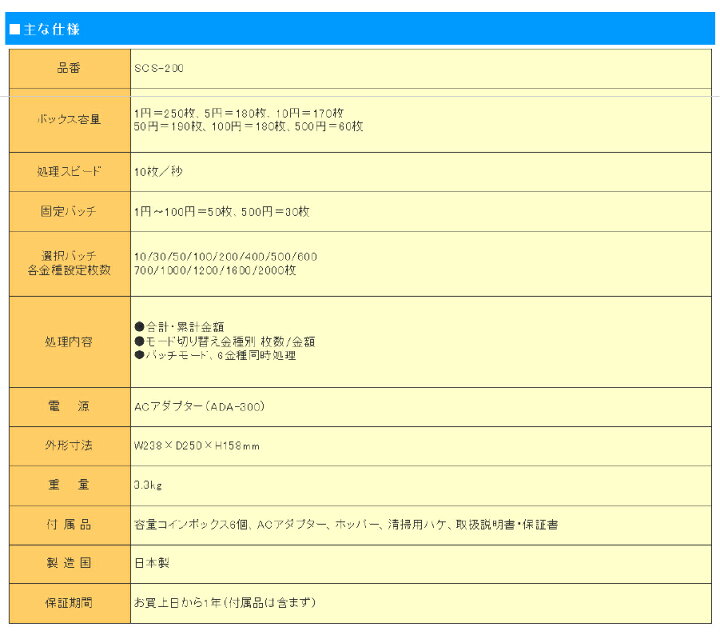Select the 1円=250枚 capacity line

pyautogui.click(x=239, y=113)
